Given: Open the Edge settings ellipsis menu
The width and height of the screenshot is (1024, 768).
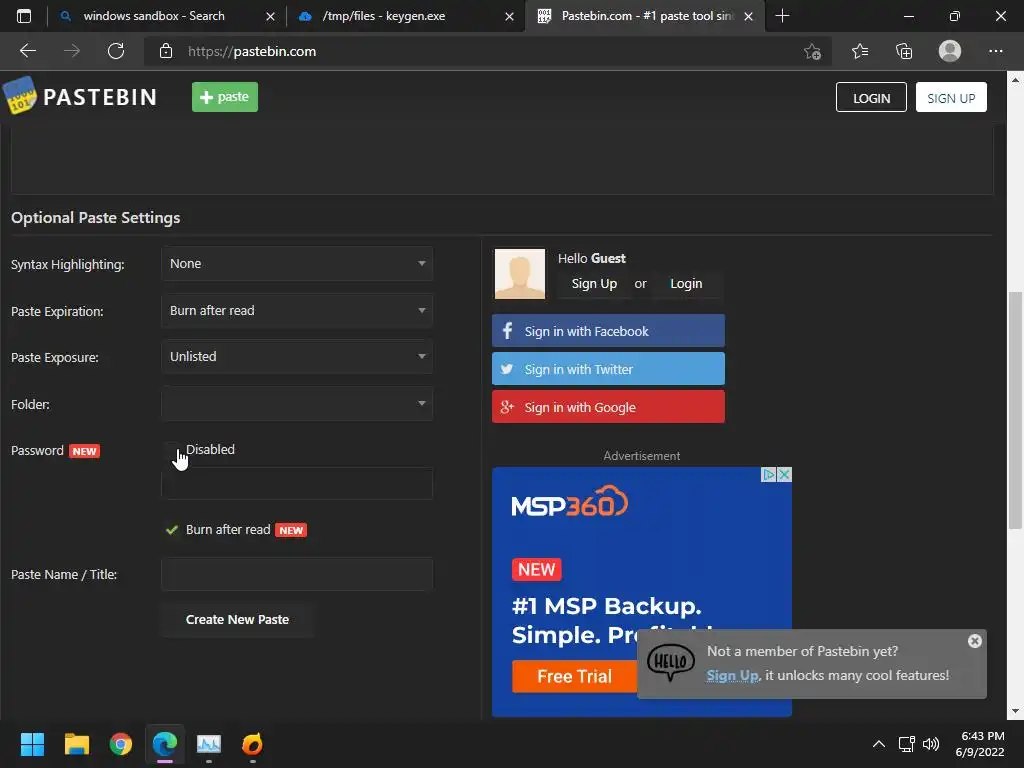Looking at the screenshot, I should click(995, 51).
